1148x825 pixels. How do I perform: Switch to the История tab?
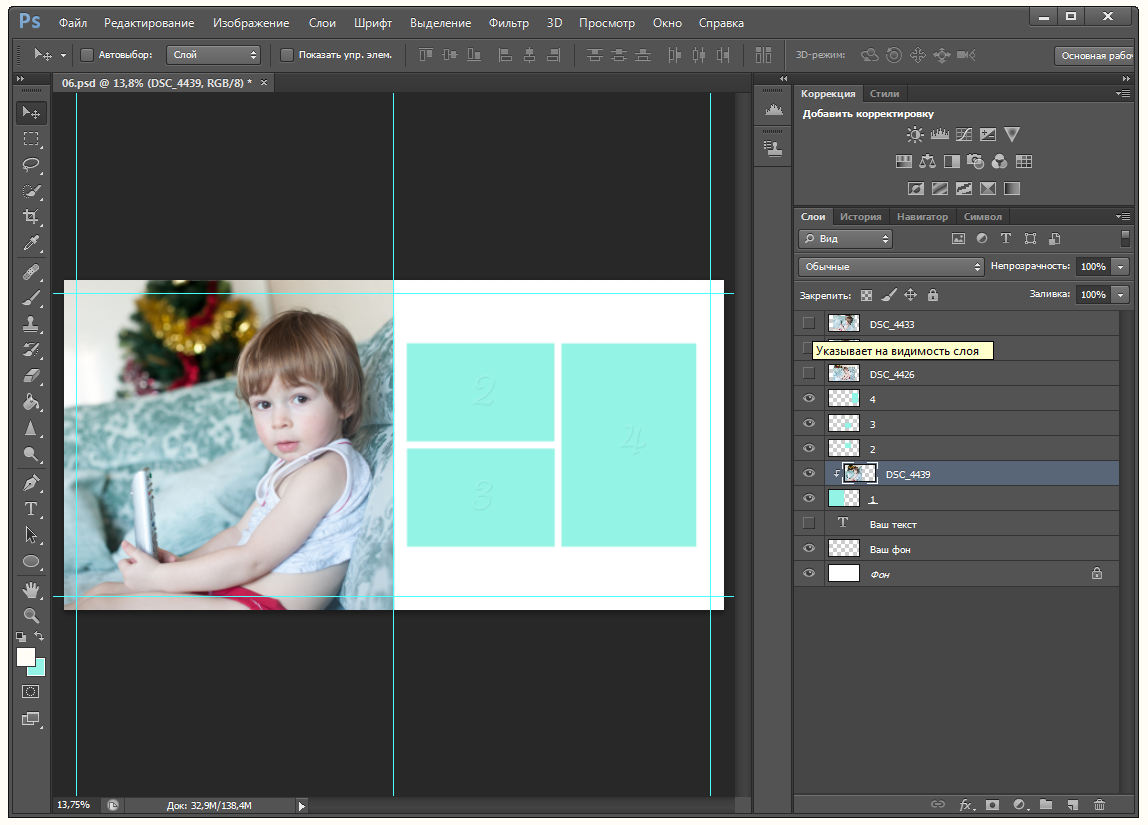pos(860,216)
